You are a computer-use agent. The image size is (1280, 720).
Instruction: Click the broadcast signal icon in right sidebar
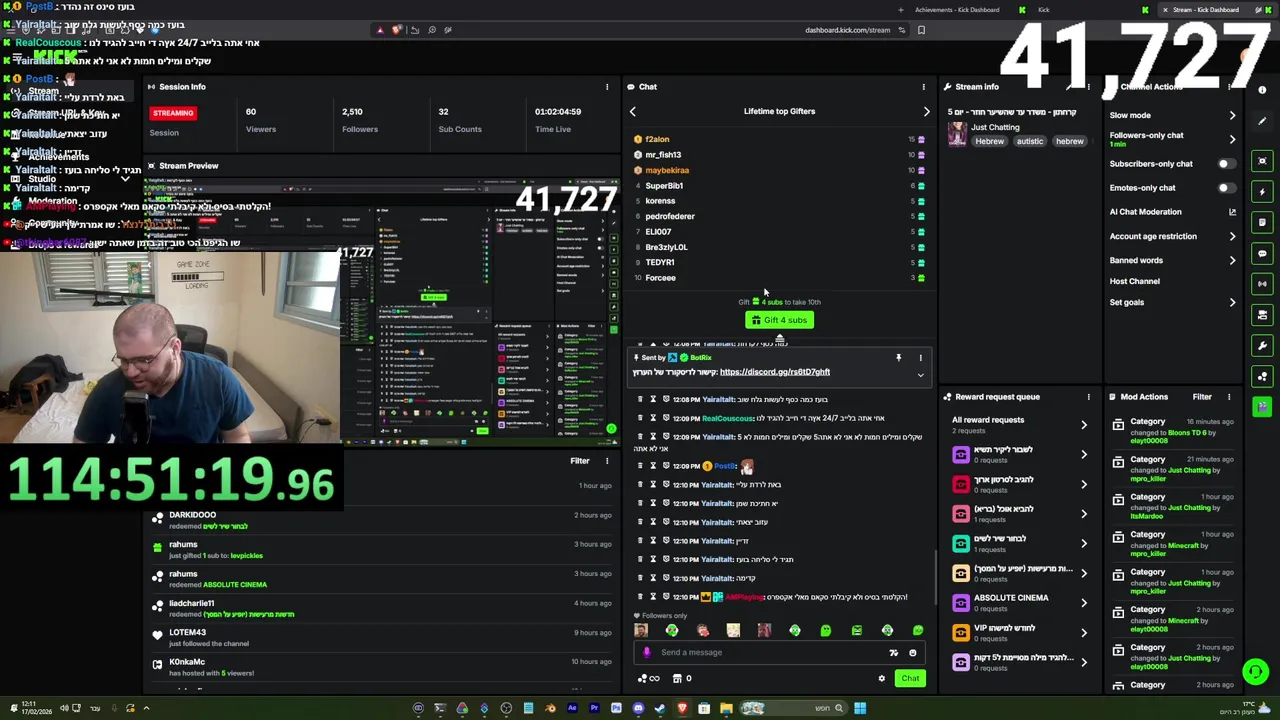(x=1262, y=284)
